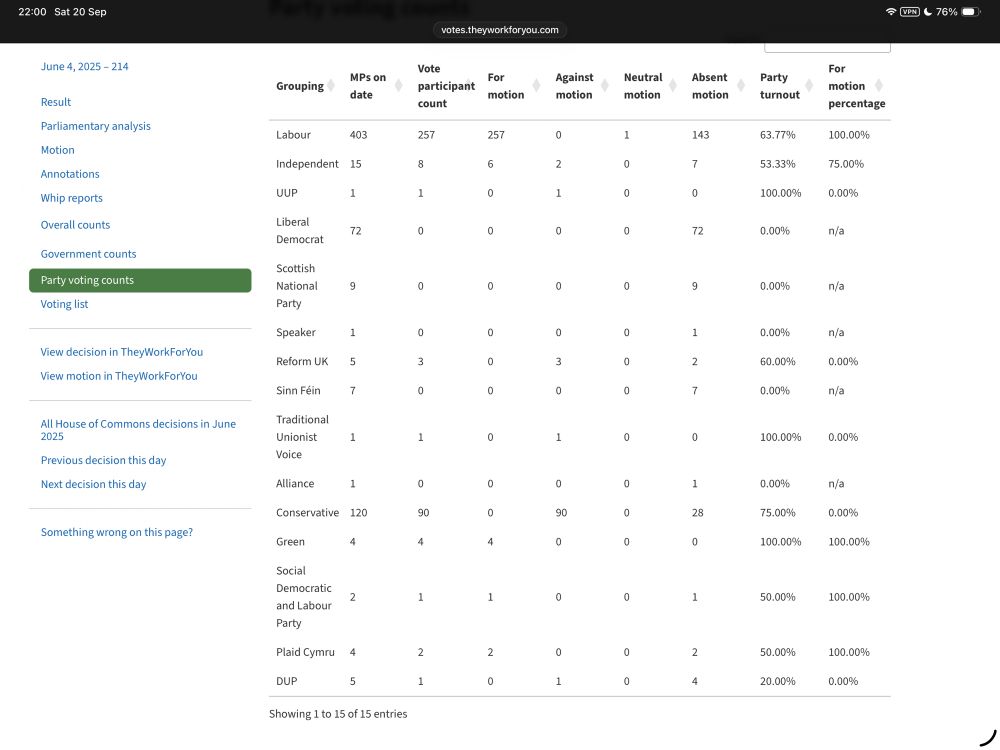
Task: Sort by For motion percentage arrows
Action: [x=879, y=85]
